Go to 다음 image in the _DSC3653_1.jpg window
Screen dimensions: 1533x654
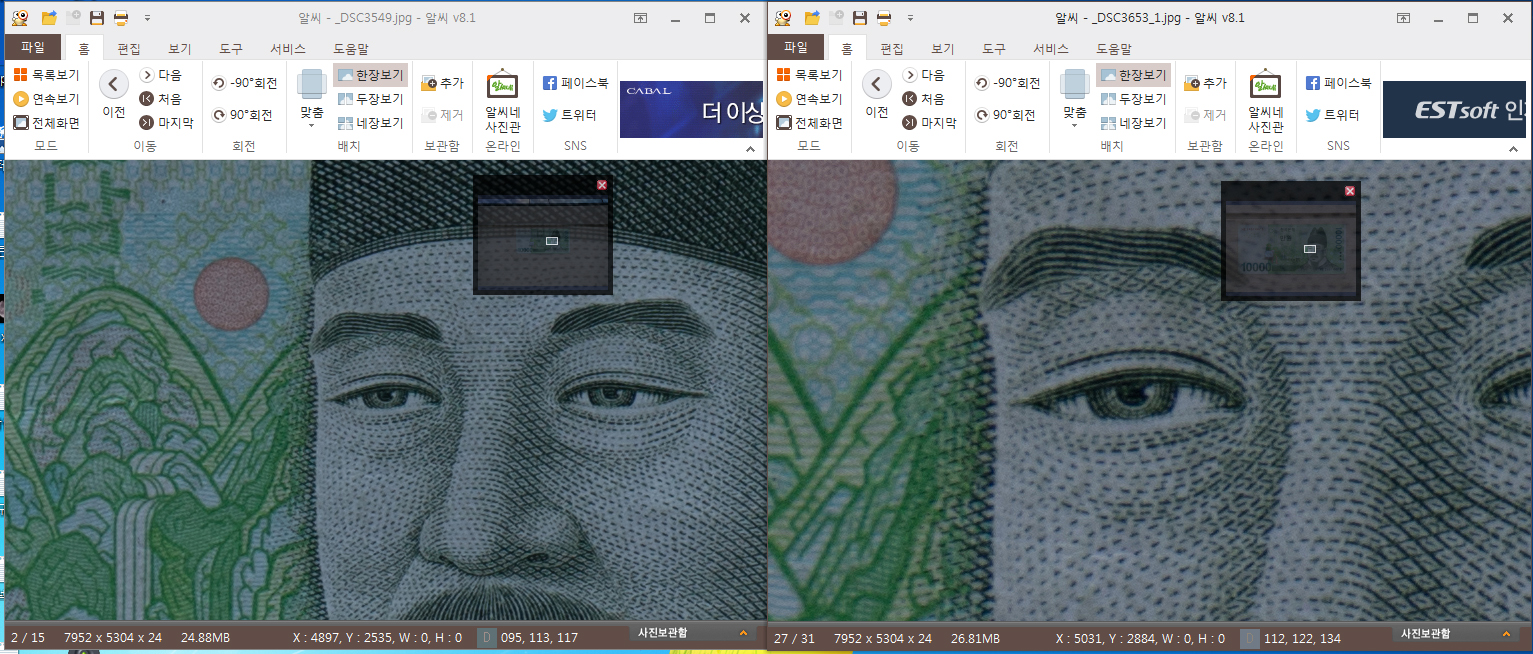[x=924, y=75]
